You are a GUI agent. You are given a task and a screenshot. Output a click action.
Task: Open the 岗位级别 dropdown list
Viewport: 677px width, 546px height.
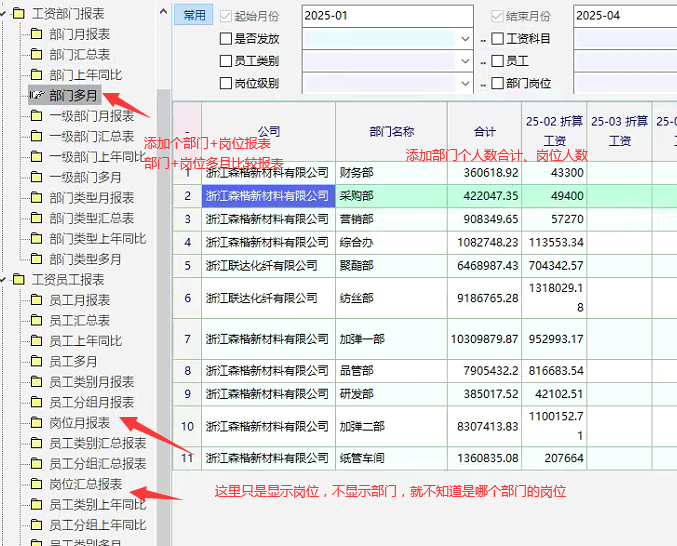[x=465, y=84]
